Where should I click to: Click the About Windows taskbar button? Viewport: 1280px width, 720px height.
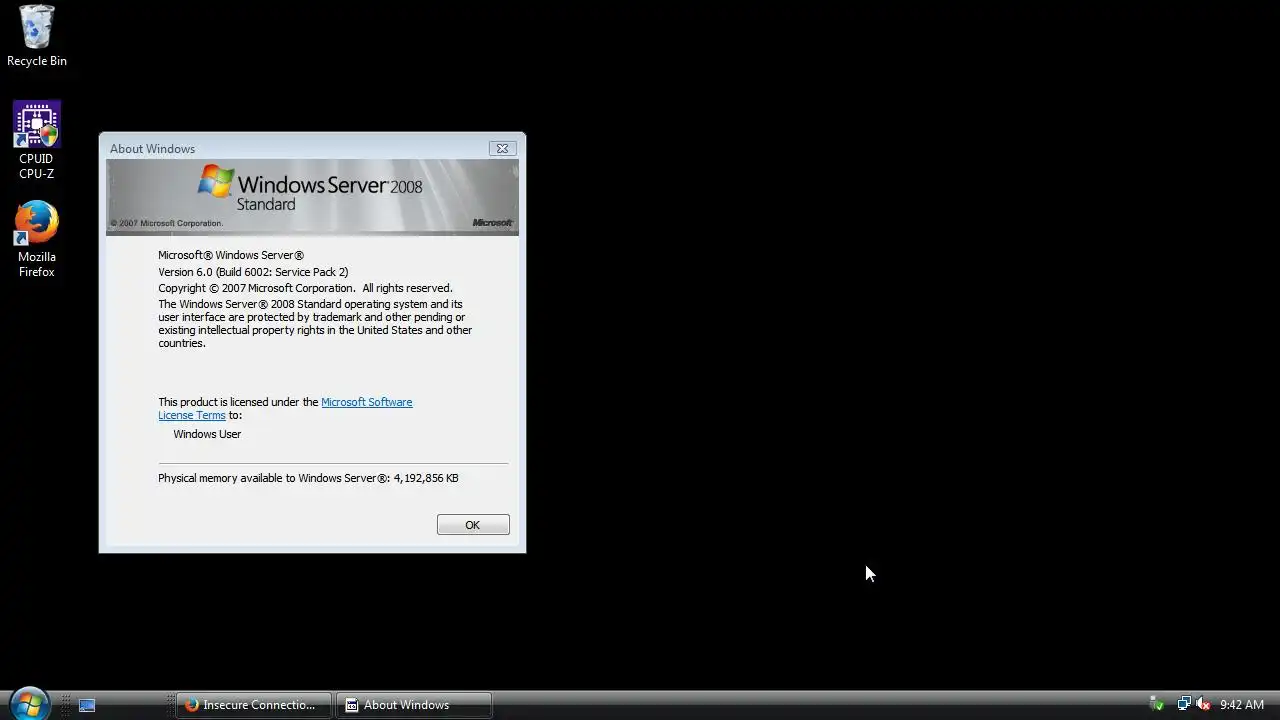pyautogui.click(x=414, y=705)
